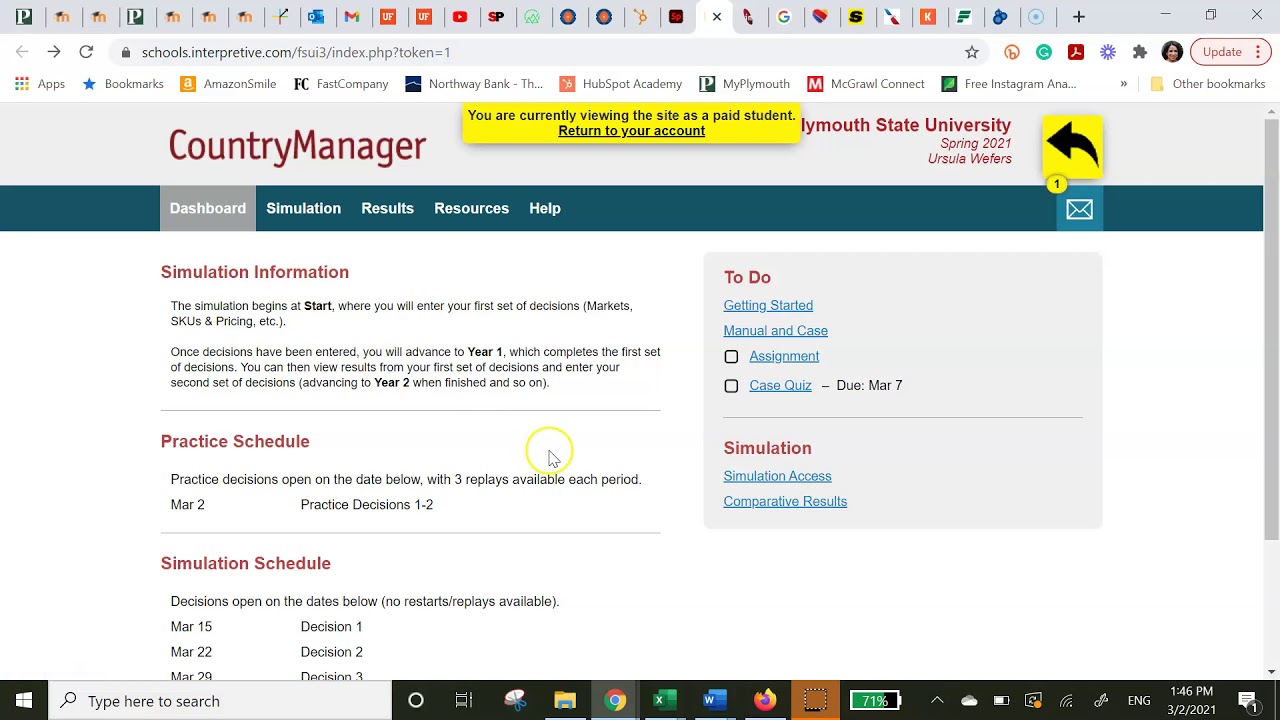The height and width of the screenshot is (720, 1280).
Task: Open the HubSpot Academy bookmark
Action: pos(621,84)
